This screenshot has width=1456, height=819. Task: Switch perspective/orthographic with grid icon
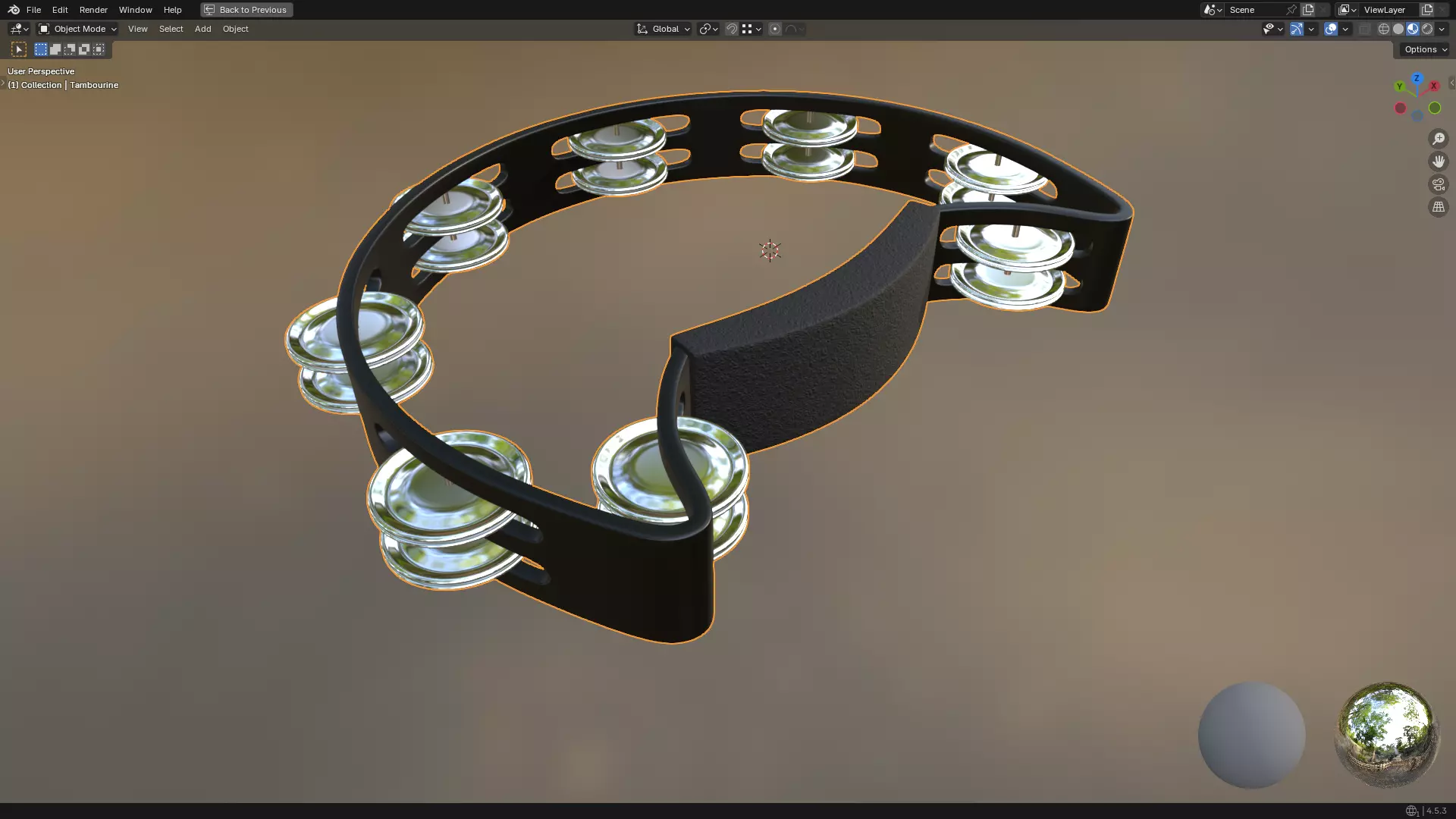coord(1438,207)
